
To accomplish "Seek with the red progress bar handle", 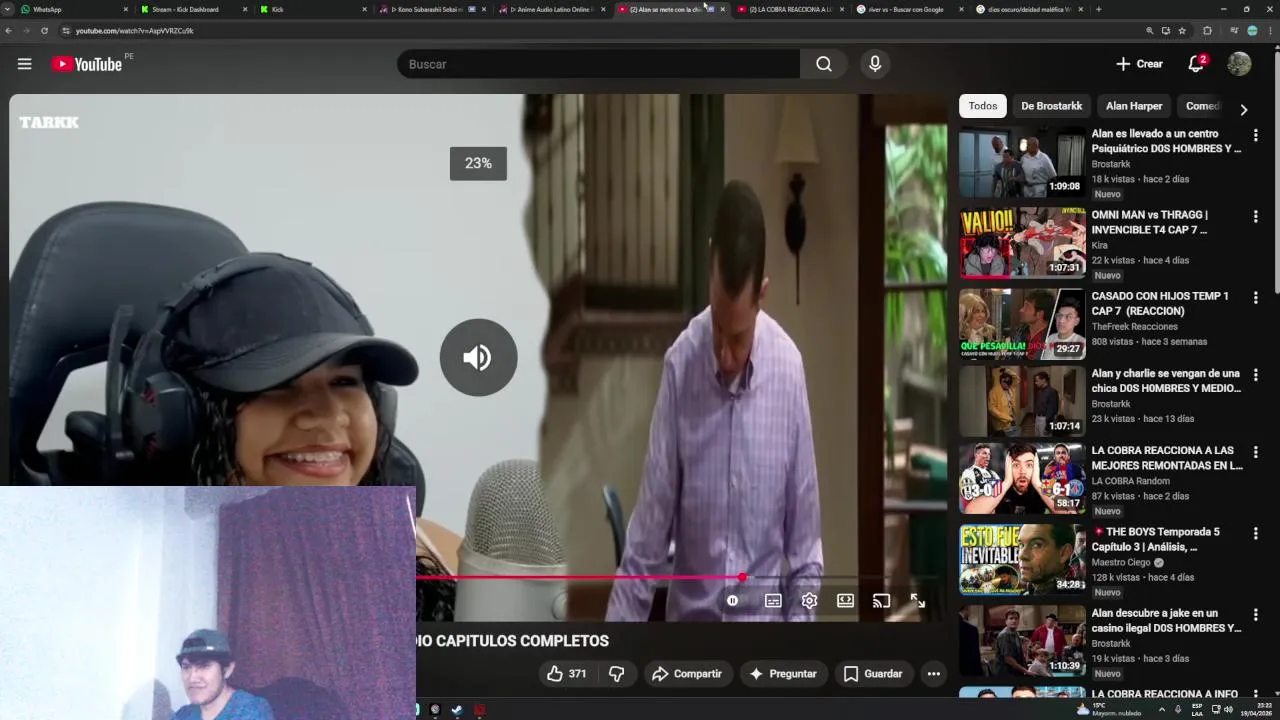I will (742, 578).
